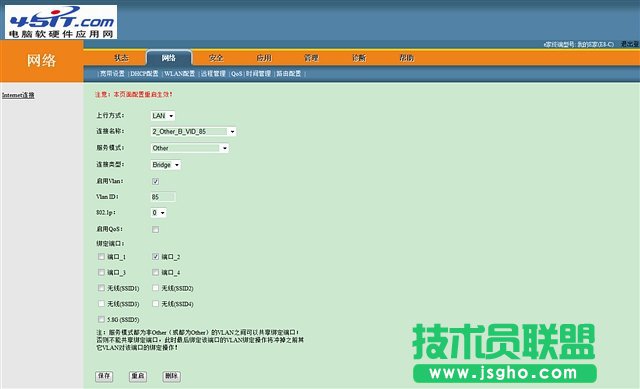Click the red 注意 restart notice text
The width and height of the screenshot is (640, 389).
(x=134, y=94)
